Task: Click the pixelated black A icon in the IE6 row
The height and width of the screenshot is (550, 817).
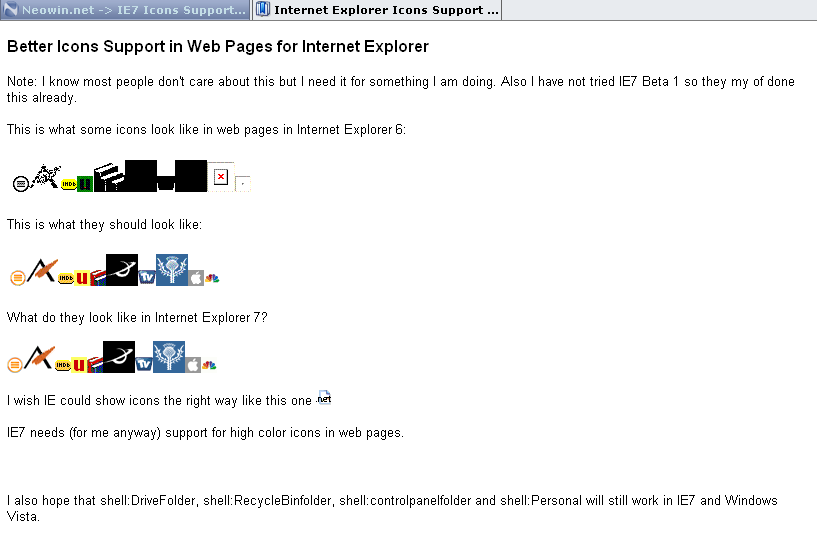Action: point(45,177)
